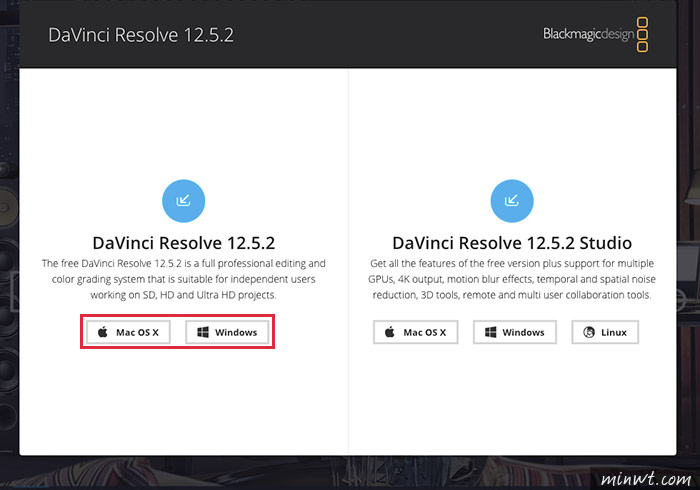Download DaVinci Resolve Studio for Windows
Screen dimensions: 700x490
click(515, 332)
